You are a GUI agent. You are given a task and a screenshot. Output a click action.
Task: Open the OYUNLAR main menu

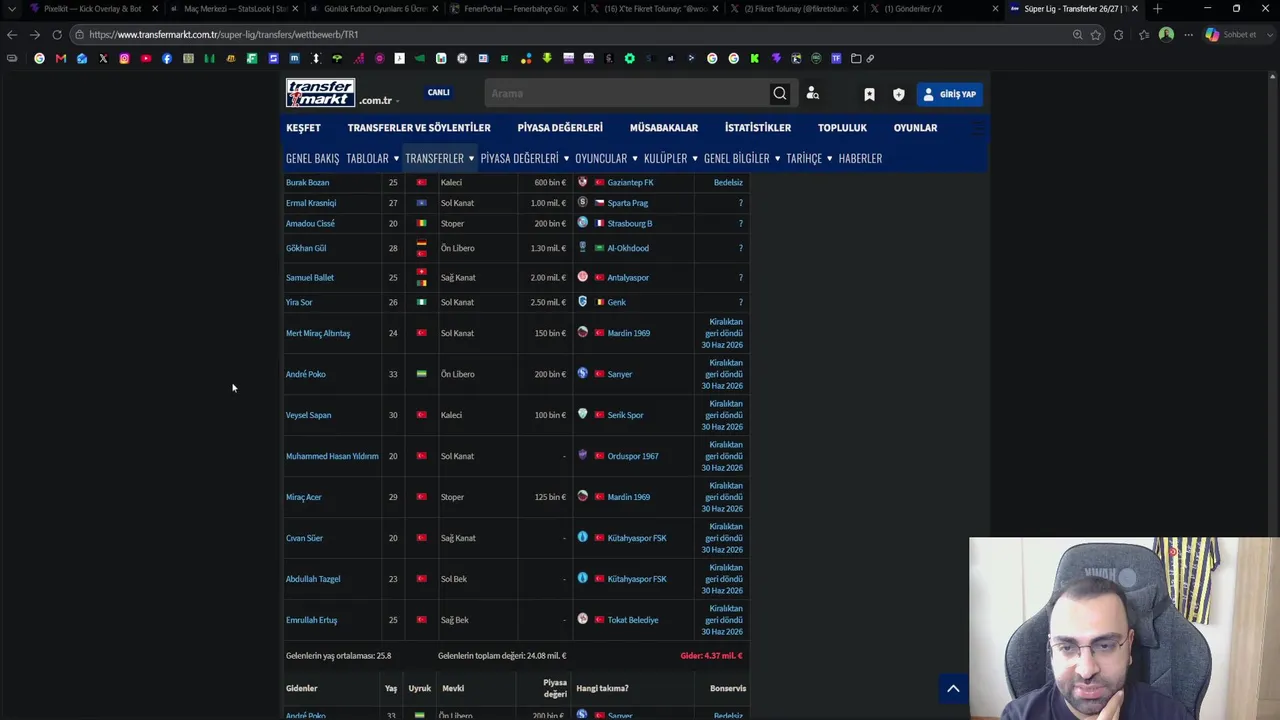[x=915, y=127]
